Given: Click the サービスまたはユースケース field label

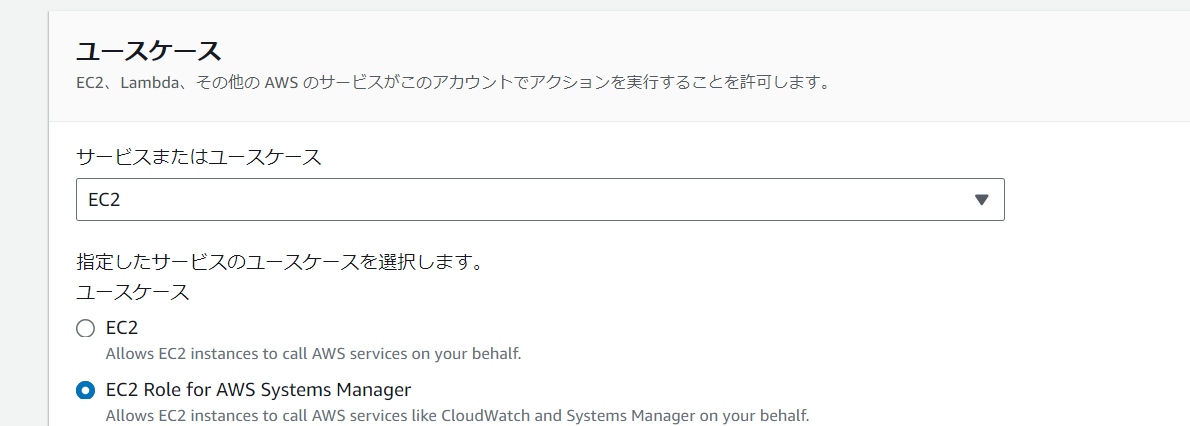Looking at the screenshot, I should click(x=199, y=156).
